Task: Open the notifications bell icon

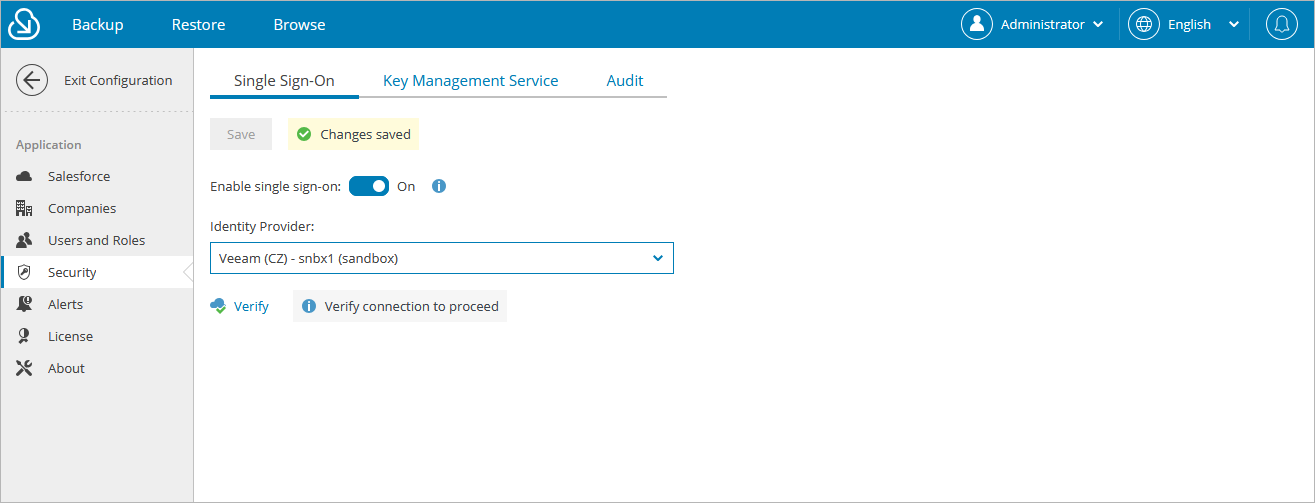Action: pos(1281,24)
